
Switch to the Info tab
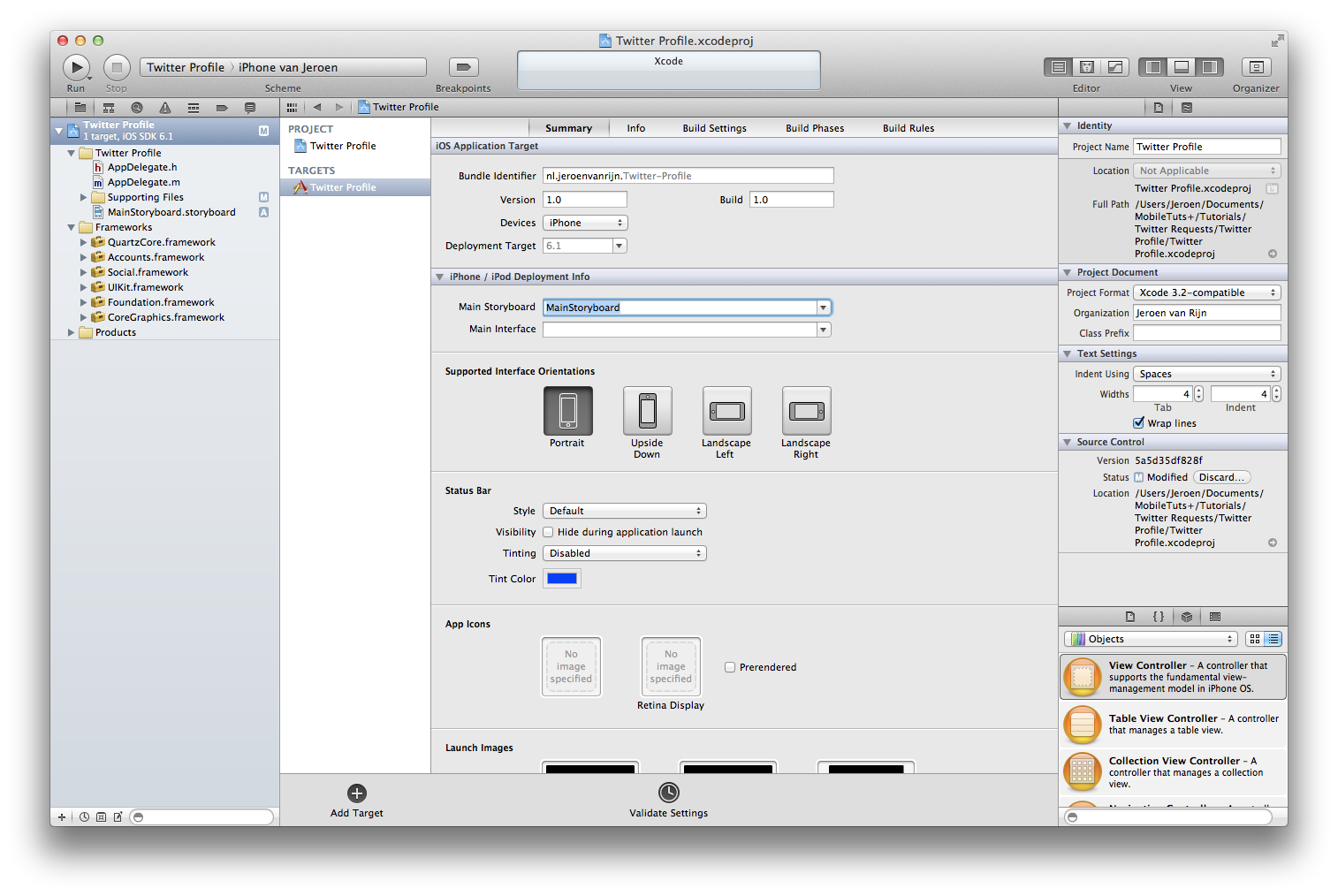636,128
